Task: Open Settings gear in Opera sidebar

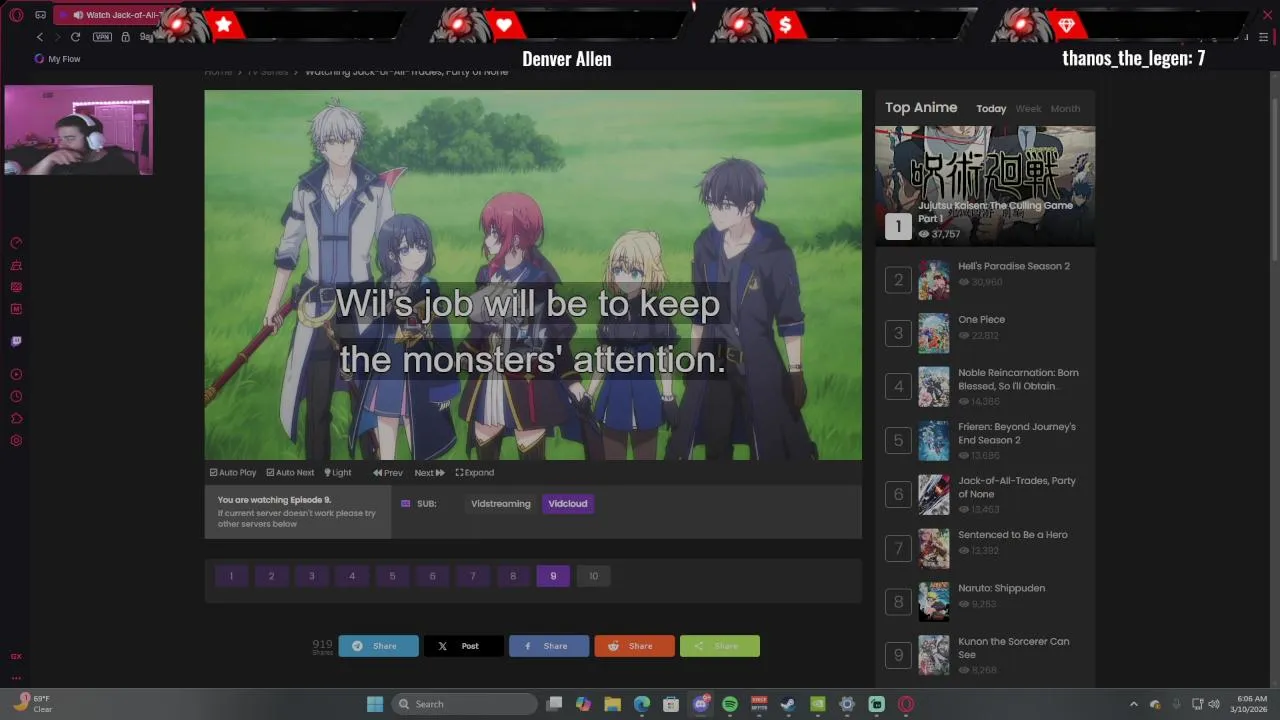Action: tap(16, 440)
